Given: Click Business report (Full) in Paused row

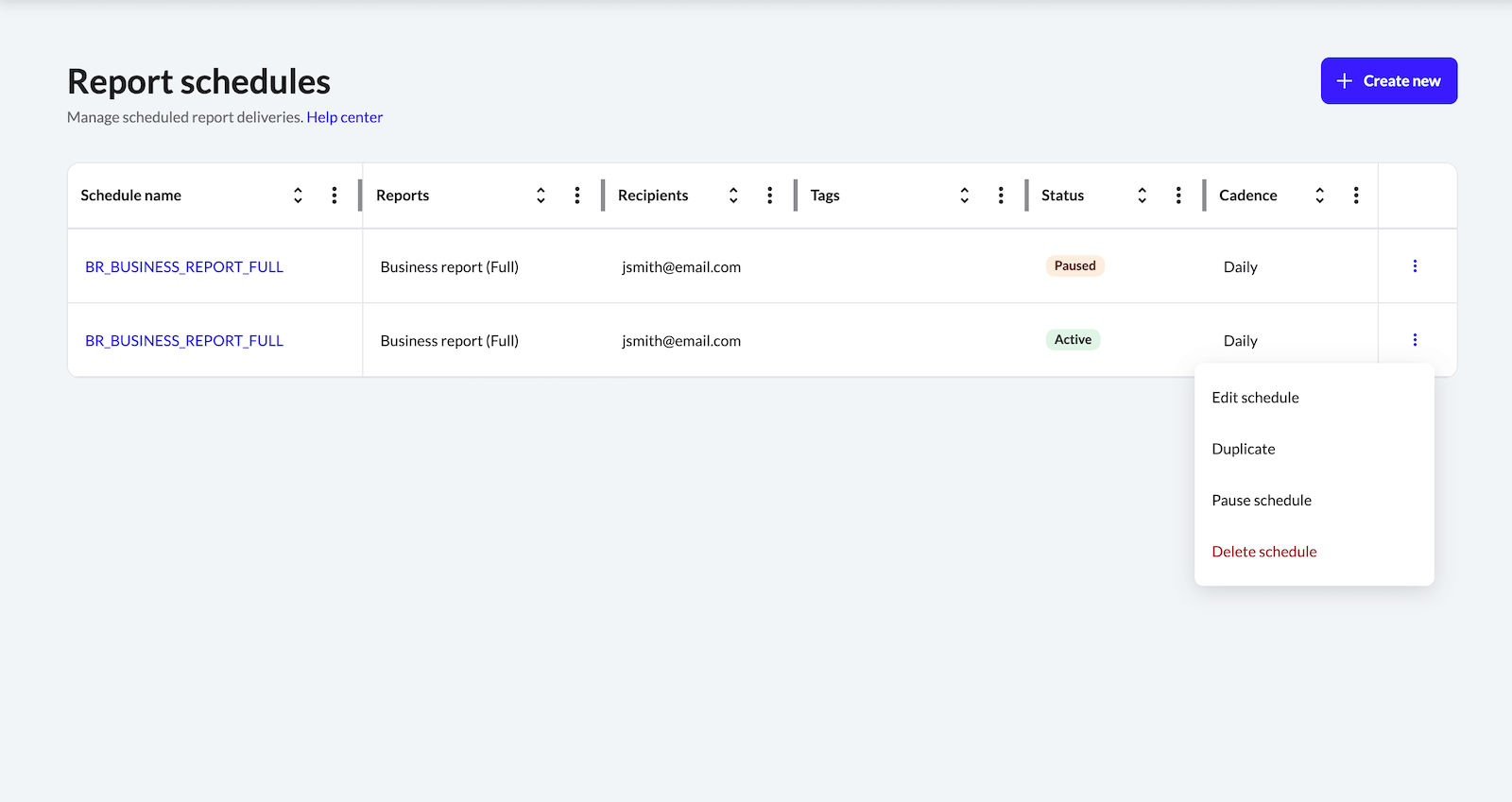Looking at the screenshot, I should (x=450, y=267).
